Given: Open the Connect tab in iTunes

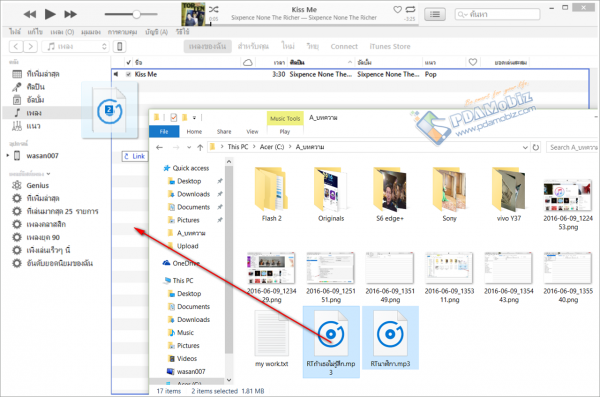Looking at the screenshot, I should coord(344,47).
